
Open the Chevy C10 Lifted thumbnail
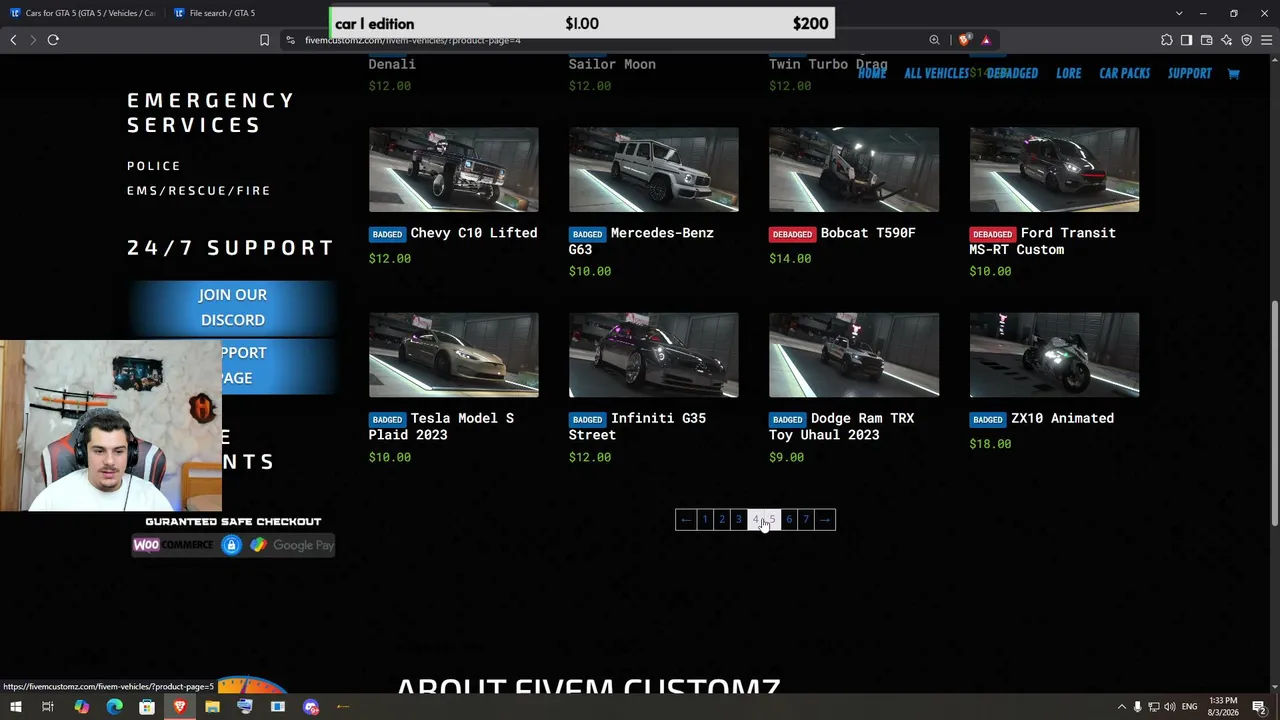[453, 170]
